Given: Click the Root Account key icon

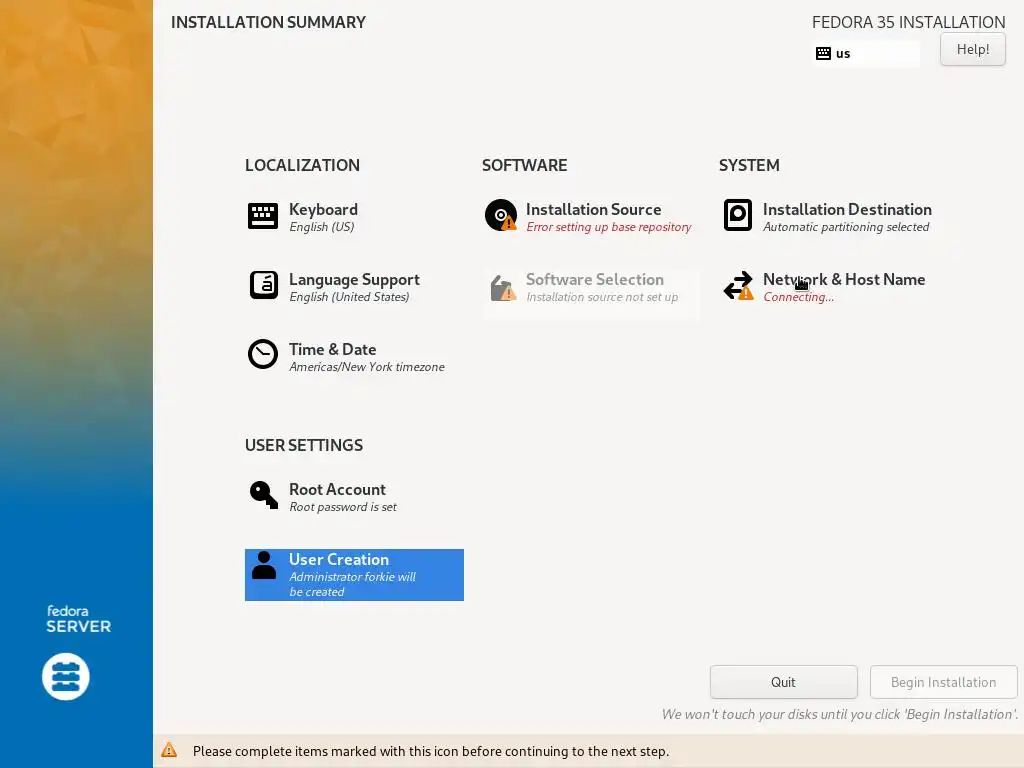Looking at the screenshot, I should tap(264, 495).
